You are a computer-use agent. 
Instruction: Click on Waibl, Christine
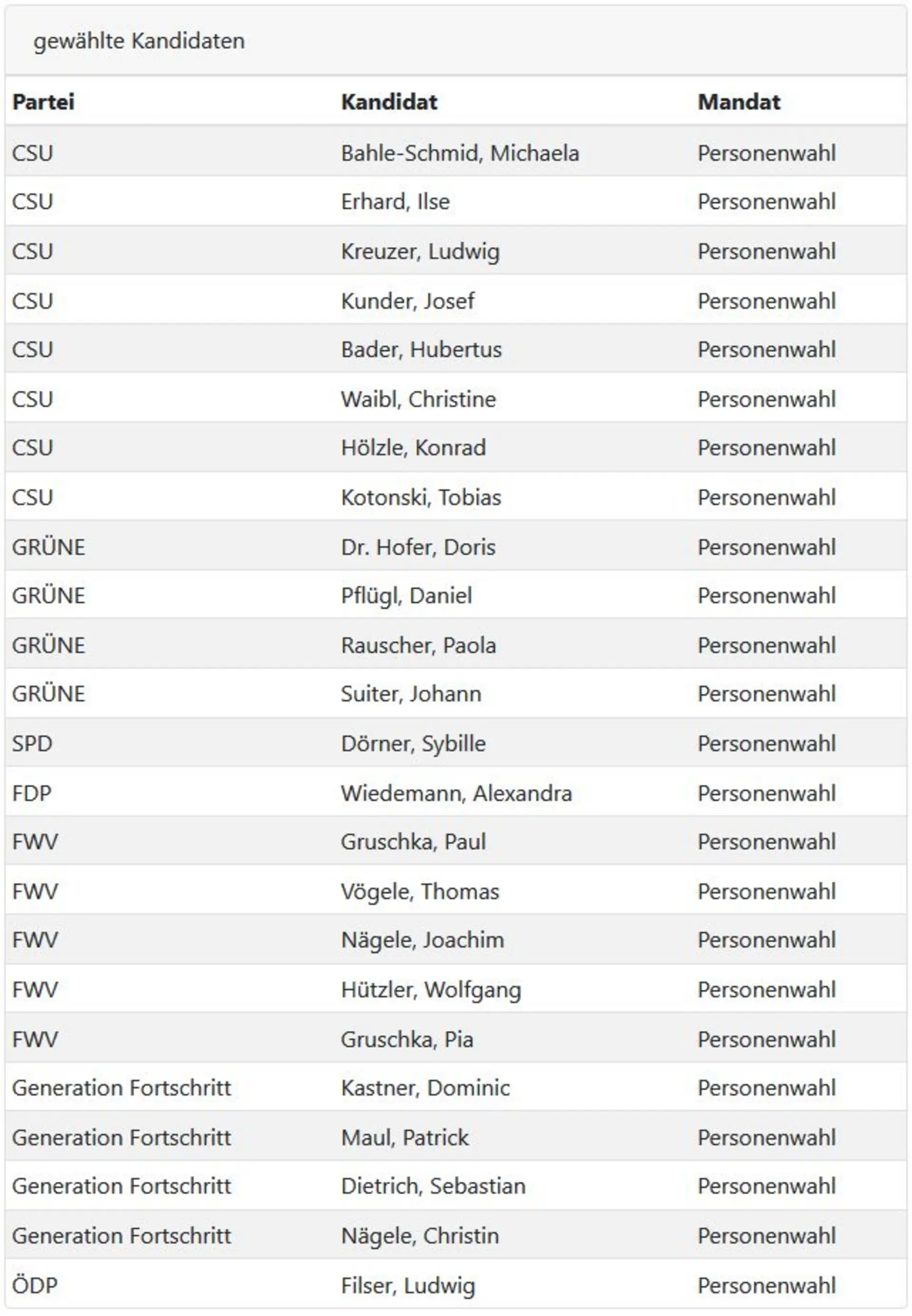[419, 399]
